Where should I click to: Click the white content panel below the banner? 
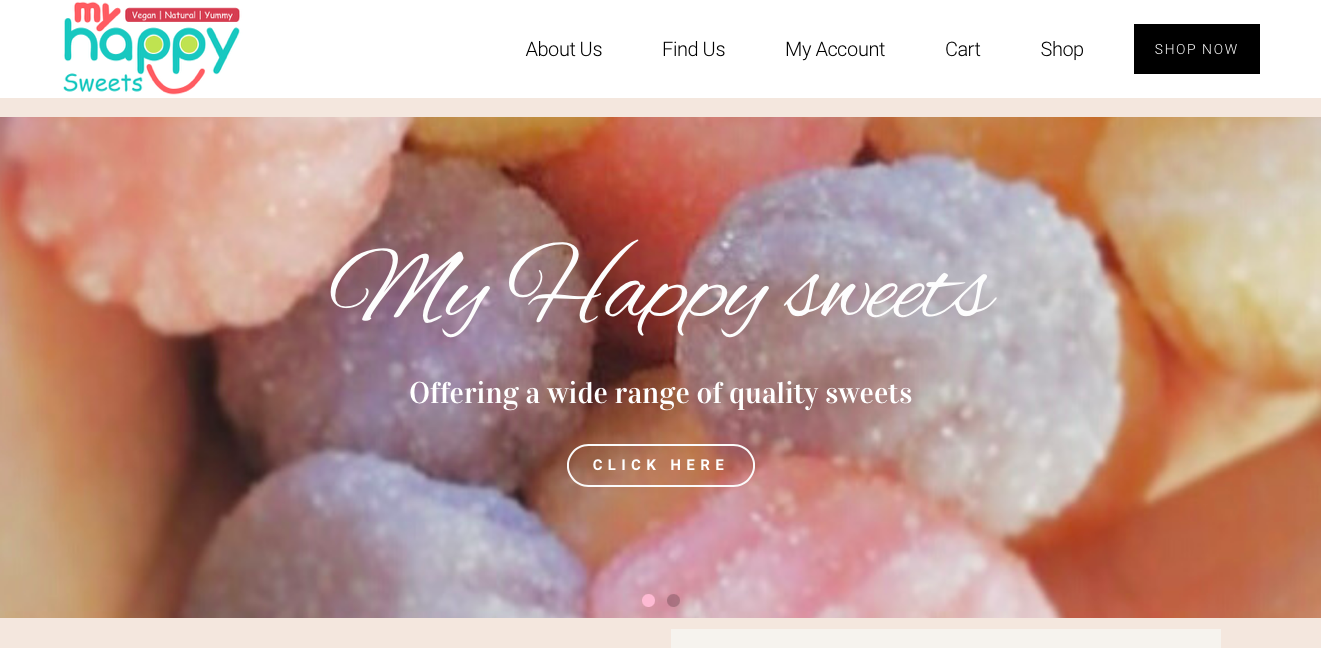pyautogui.click(x=946, y=638)
